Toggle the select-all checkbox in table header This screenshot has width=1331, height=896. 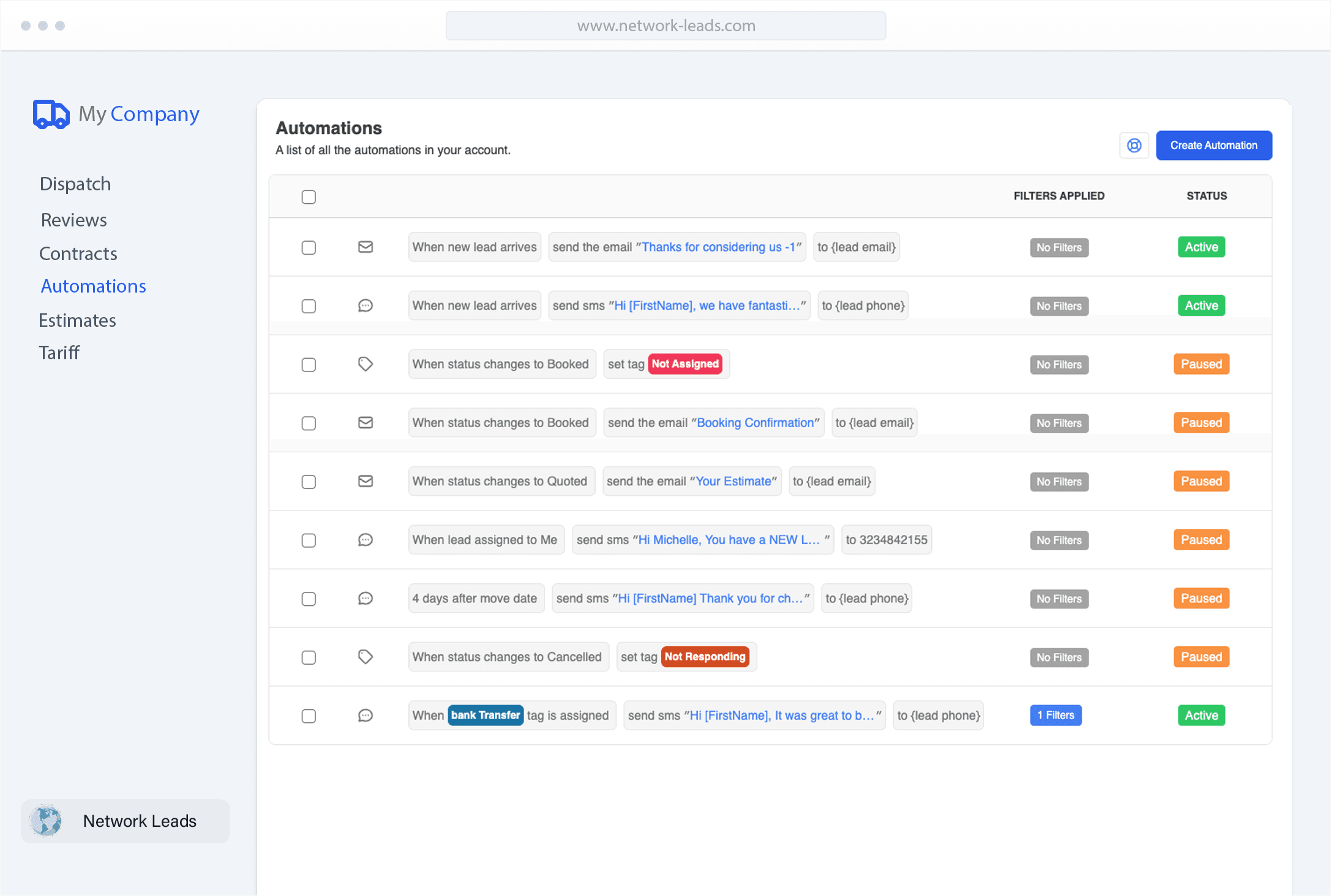(x=309, y=197)
